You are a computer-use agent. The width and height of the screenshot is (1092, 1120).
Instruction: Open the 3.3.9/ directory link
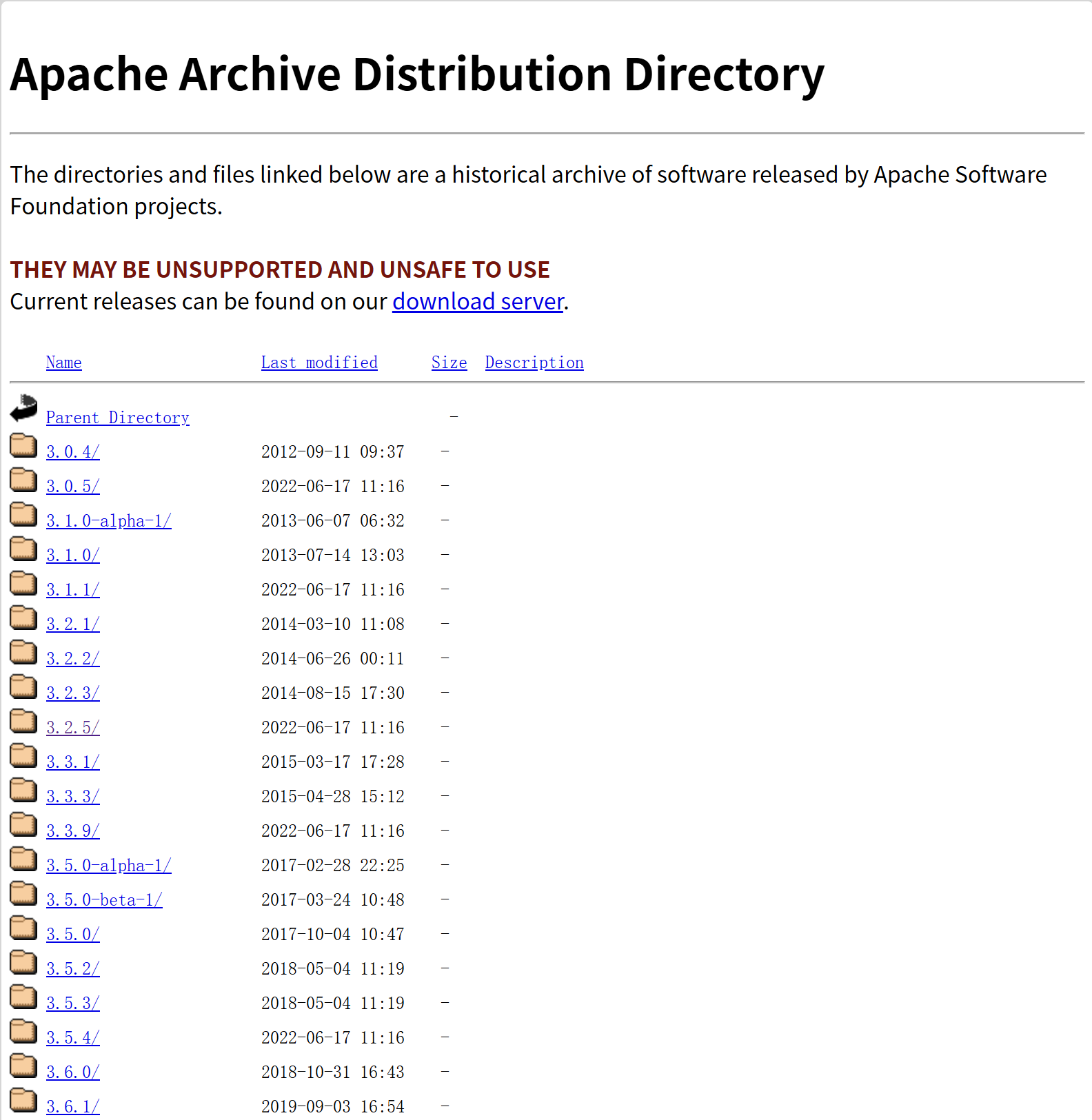[x=73, y=831]
